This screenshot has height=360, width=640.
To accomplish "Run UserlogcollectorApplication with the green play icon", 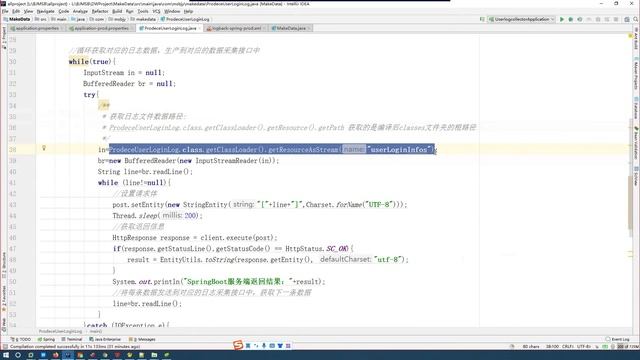I will point(562,19).
